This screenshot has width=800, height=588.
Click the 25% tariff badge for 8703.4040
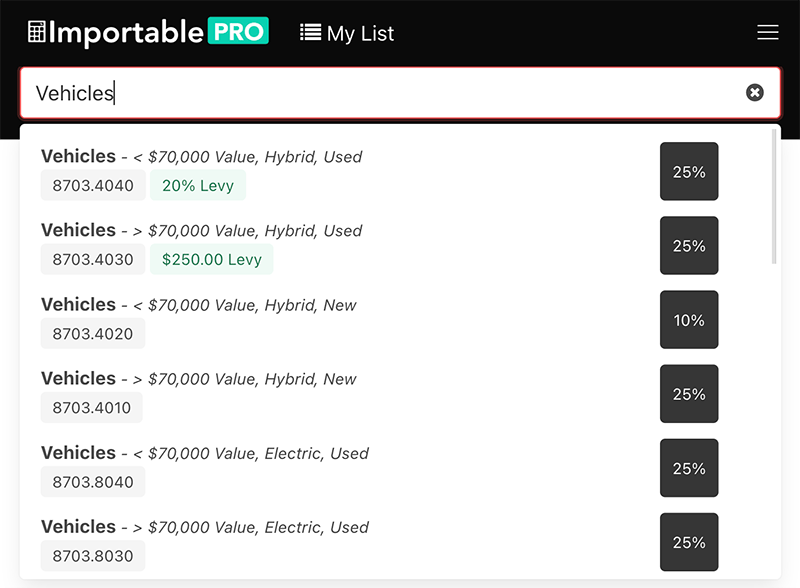689,171
